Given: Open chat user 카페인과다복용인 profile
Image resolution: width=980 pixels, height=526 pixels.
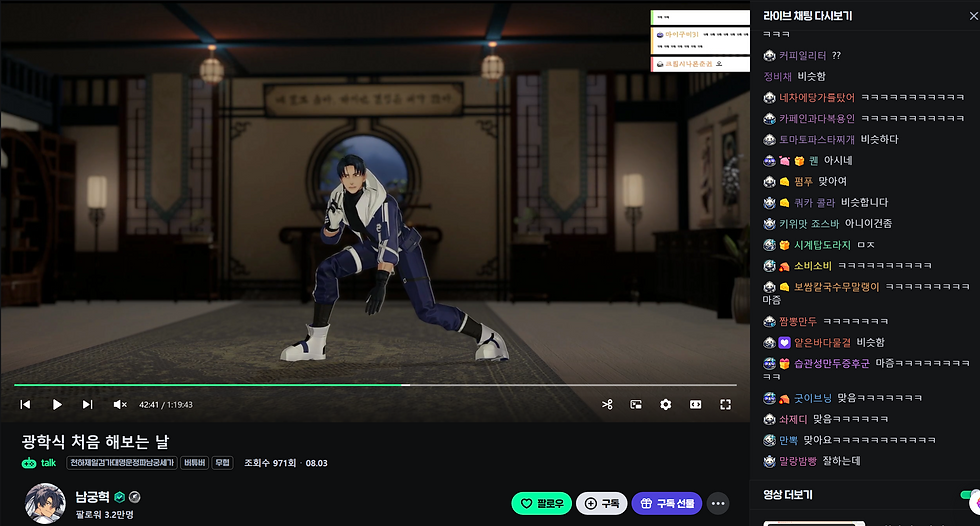Looking at the screenshot, I should [817, 119].
